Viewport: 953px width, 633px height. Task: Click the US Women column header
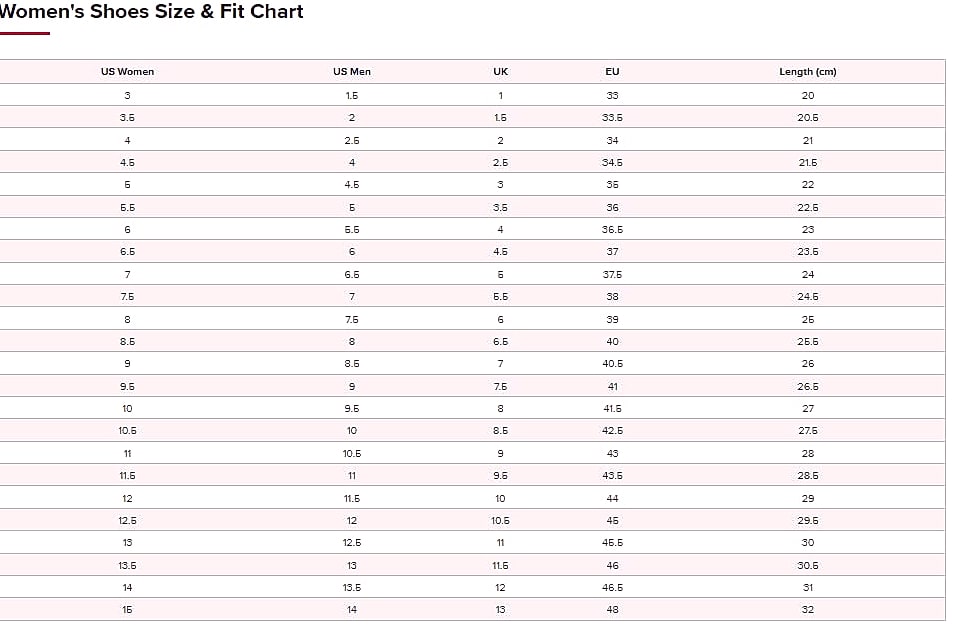point(127,72)
